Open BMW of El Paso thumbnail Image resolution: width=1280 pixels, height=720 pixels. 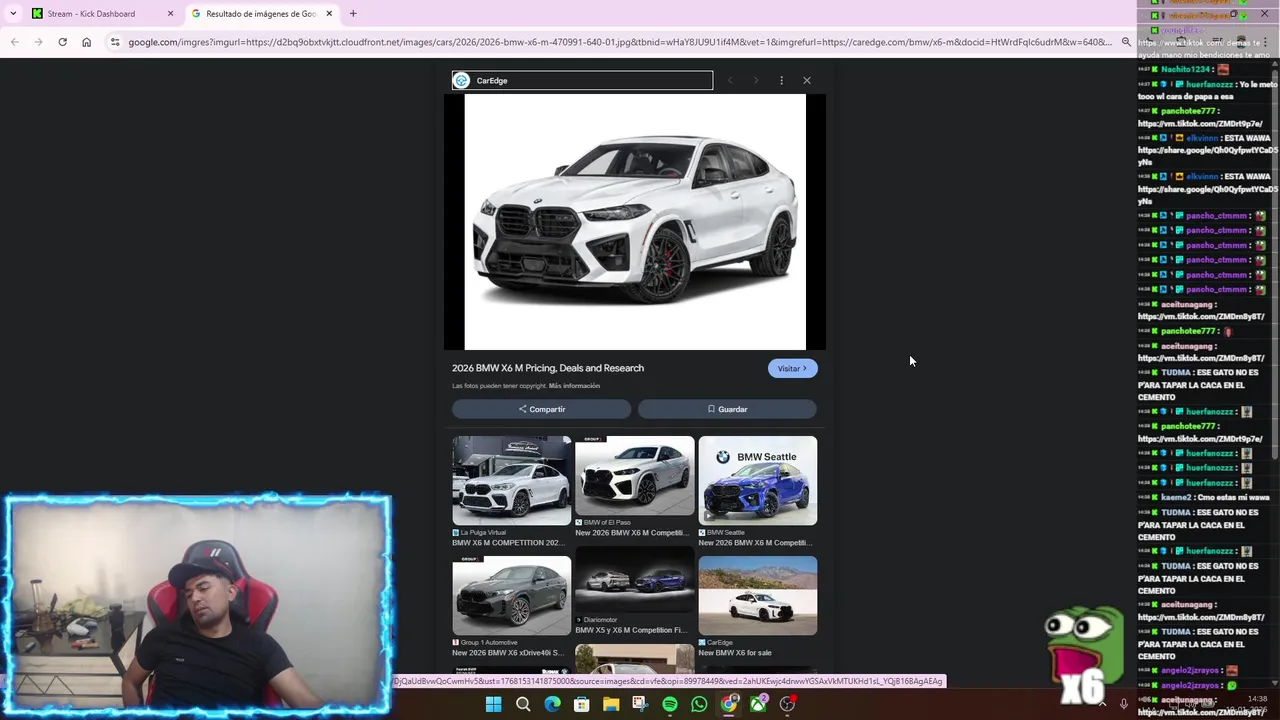pos(634,476)
